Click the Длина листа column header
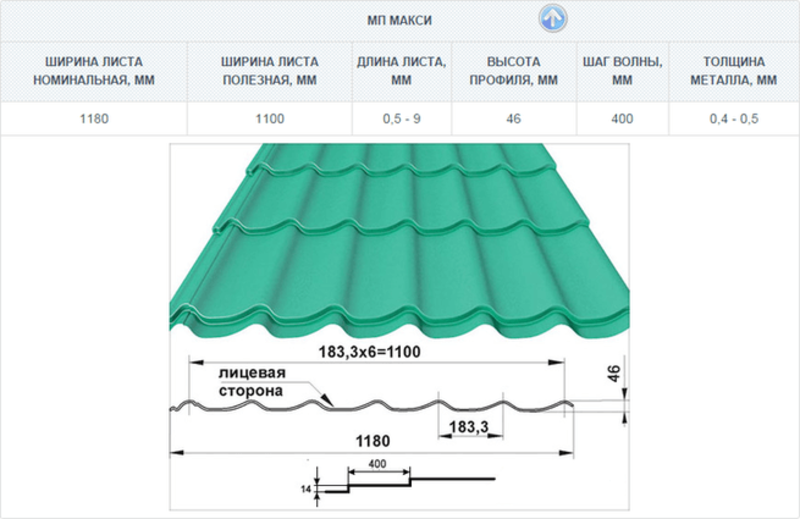This screenshot has height=519, width=800. pyautogui.click(x=402, y=71)
